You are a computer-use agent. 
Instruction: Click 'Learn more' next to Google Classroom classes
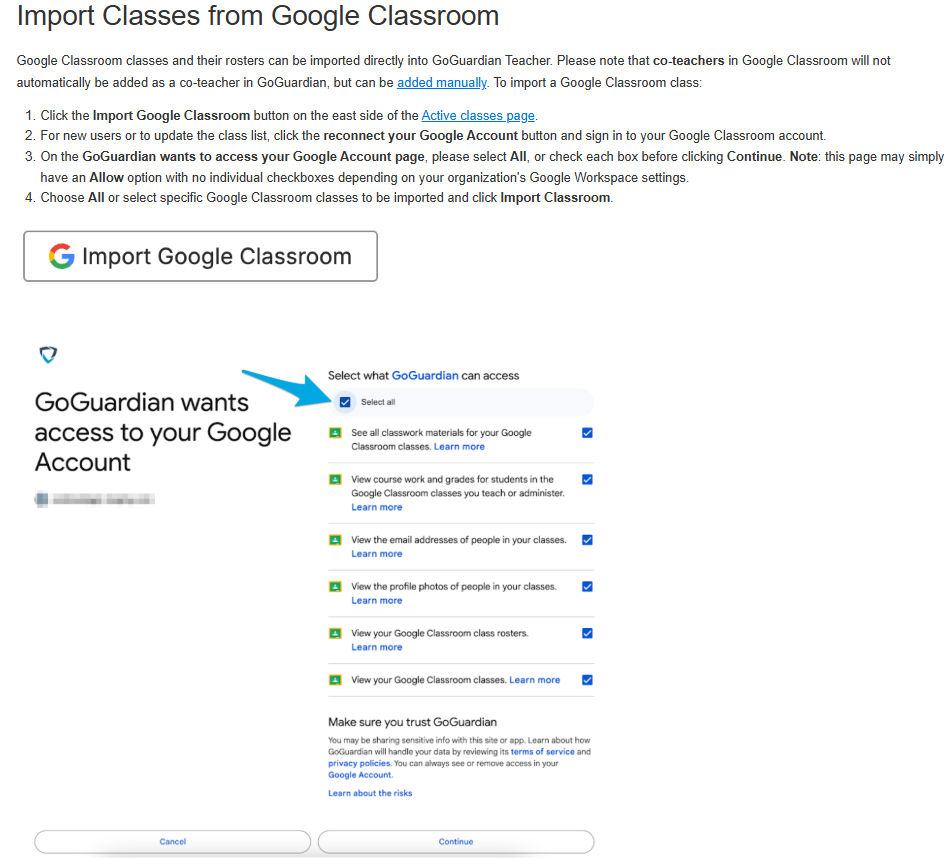coord(534,680)
